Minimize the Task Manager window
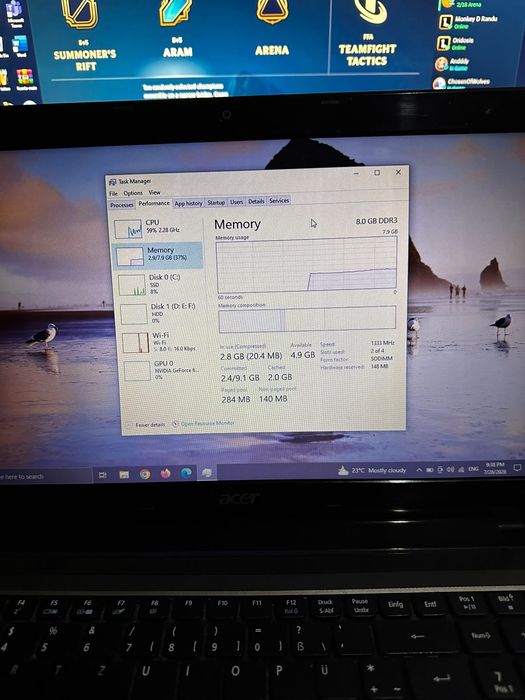The height and width of the screenshot is (700, 525). [x=356, y=173]
